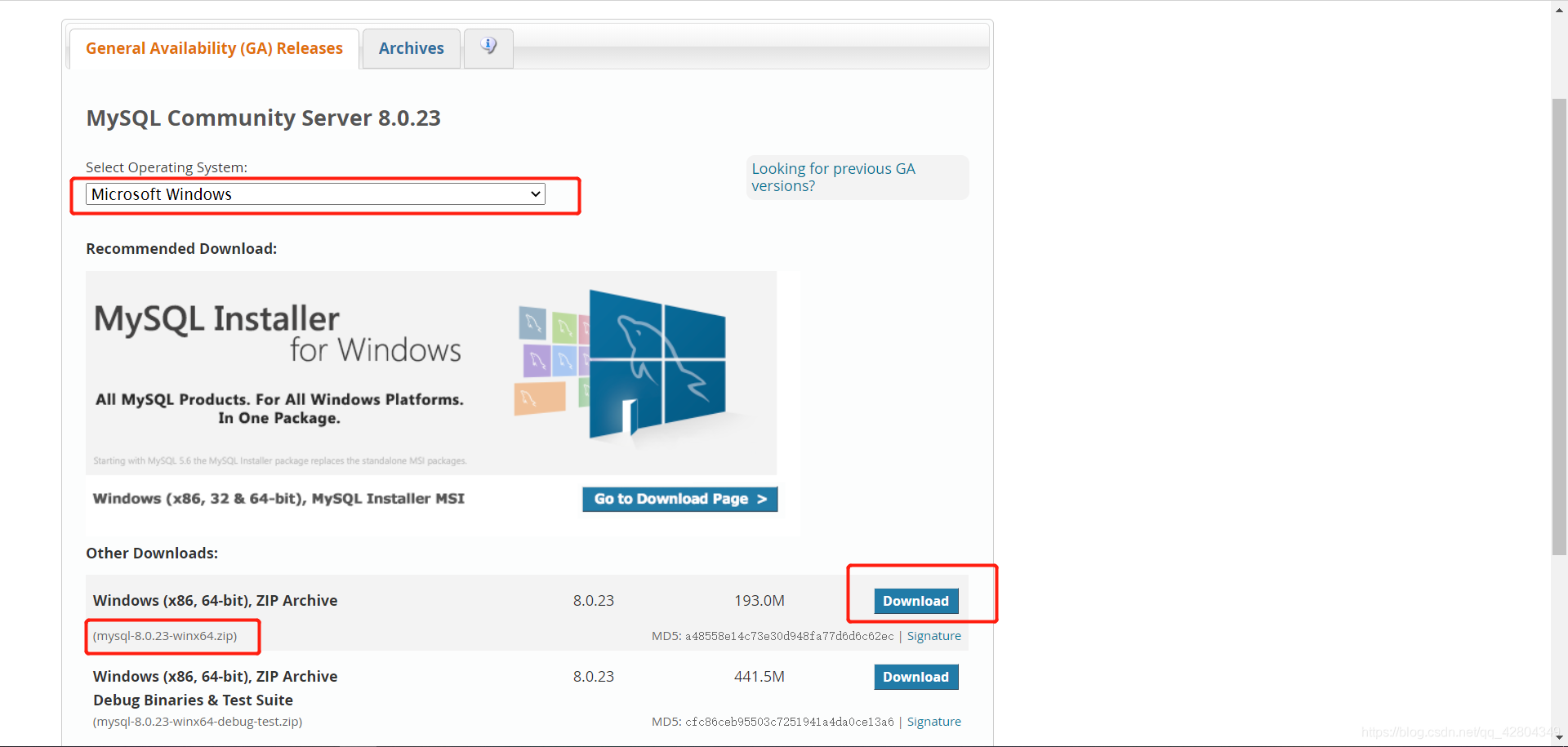1568x747 pixels.
Task: Click the 441.5M size value
Action: coord(759,677)
